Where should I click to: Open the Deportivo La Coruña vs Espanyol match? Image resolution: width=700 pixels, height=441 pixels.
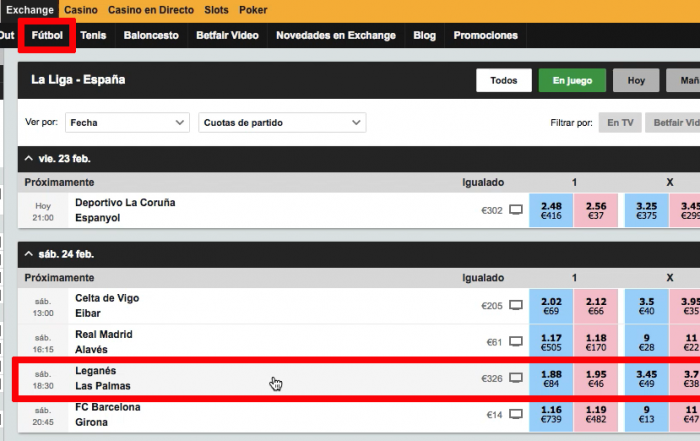click(x=125, y=210)
